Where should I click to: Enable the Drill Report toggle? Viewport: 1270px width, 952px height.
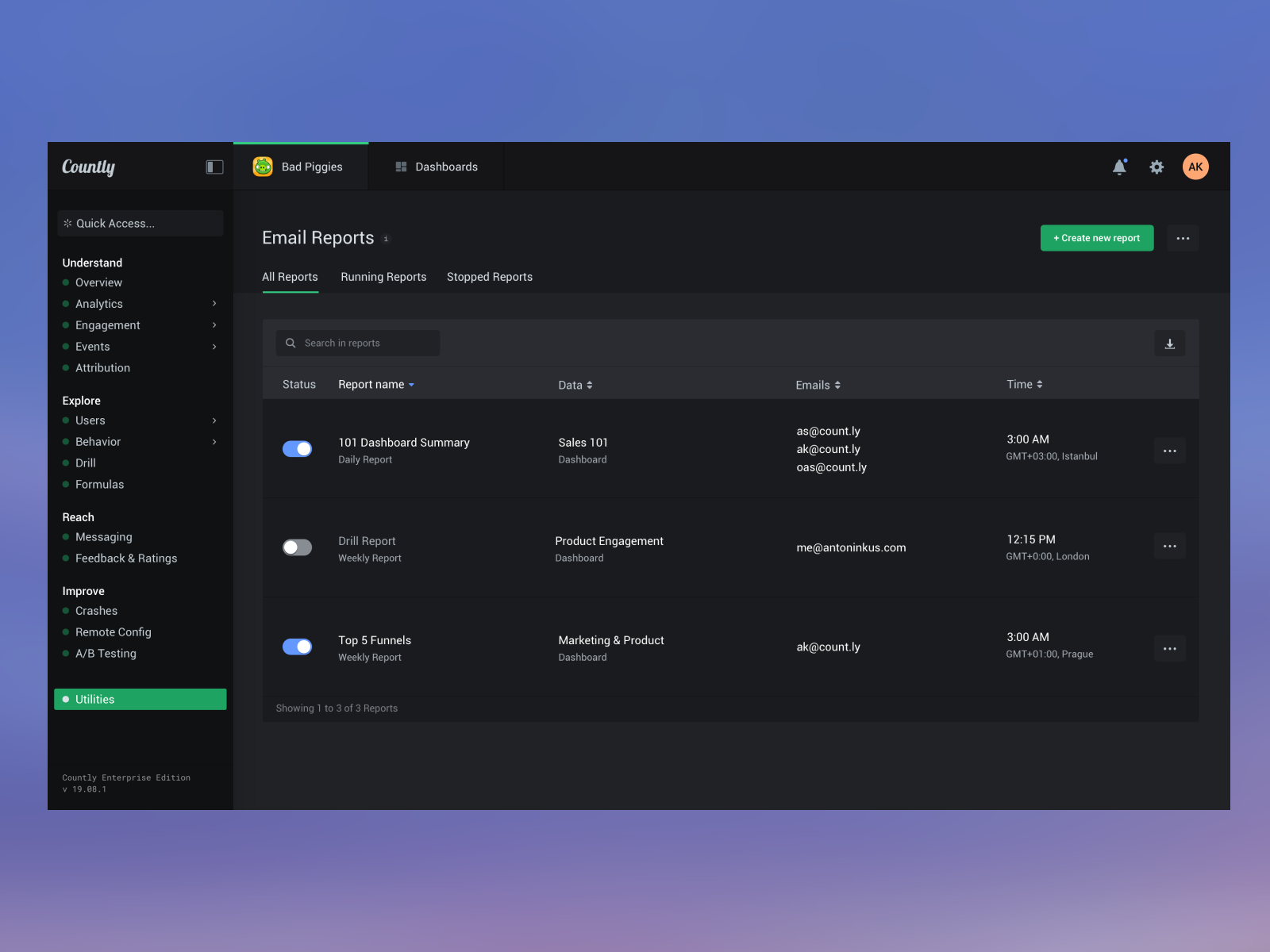click(x=297, y=547)
